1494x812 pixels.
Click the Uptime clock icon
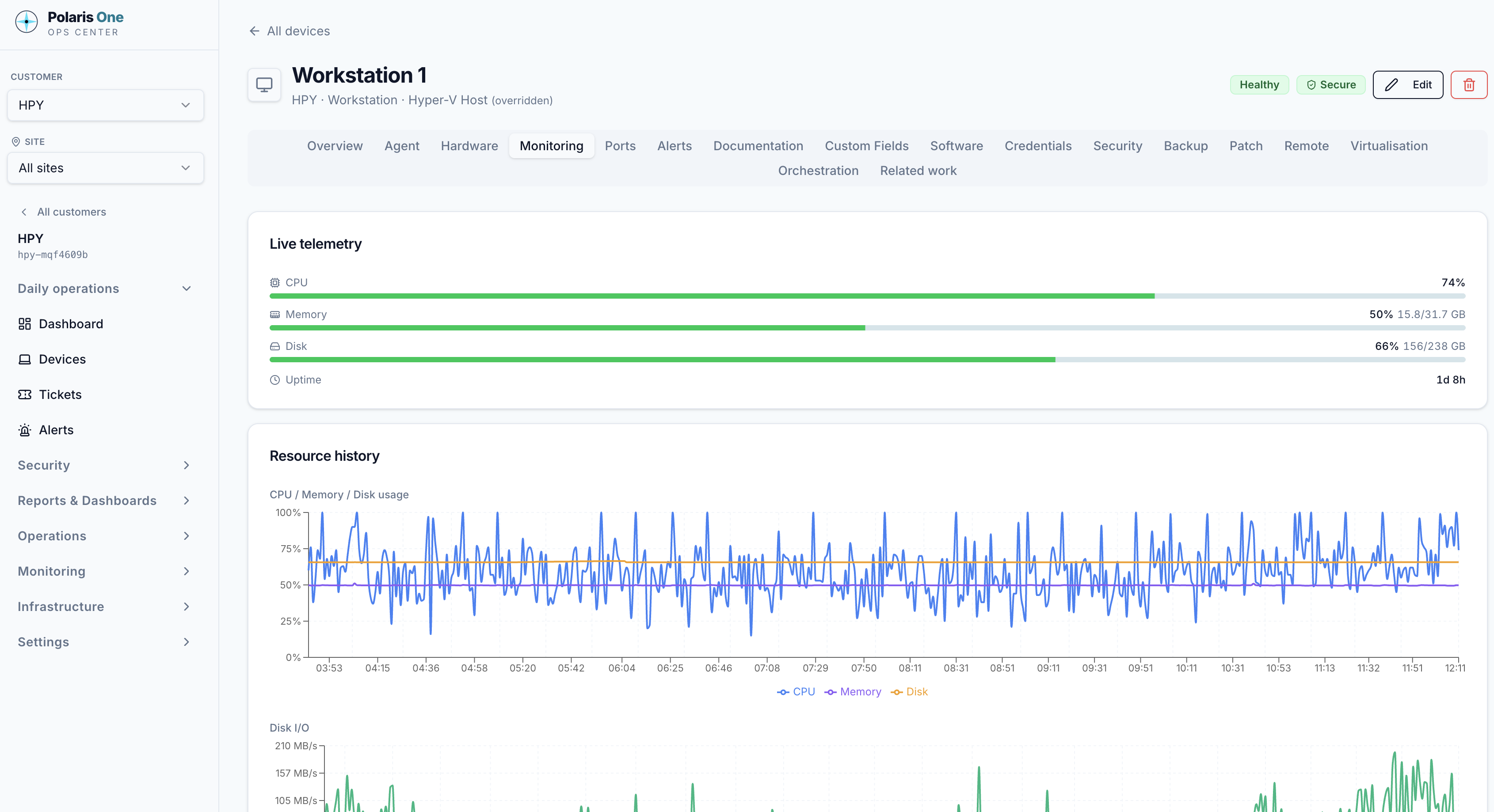[275, 380]
